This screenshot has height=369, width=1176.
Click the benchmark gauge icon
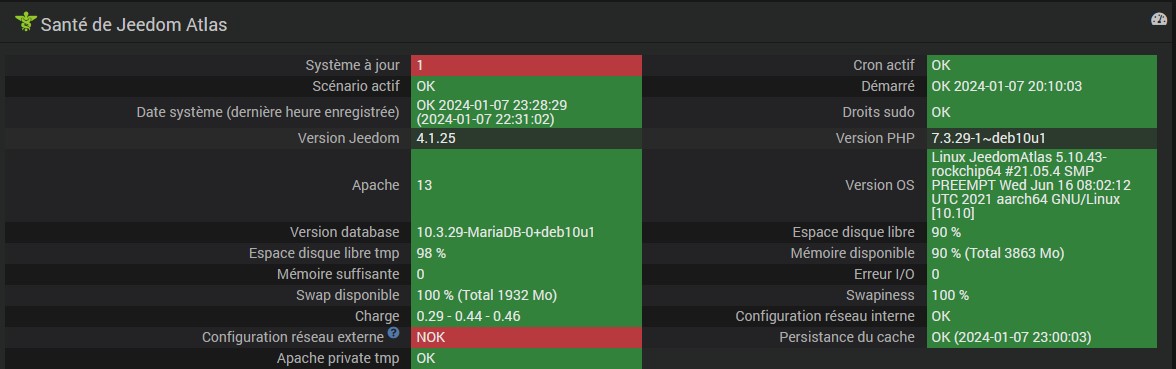(1159, 20)
